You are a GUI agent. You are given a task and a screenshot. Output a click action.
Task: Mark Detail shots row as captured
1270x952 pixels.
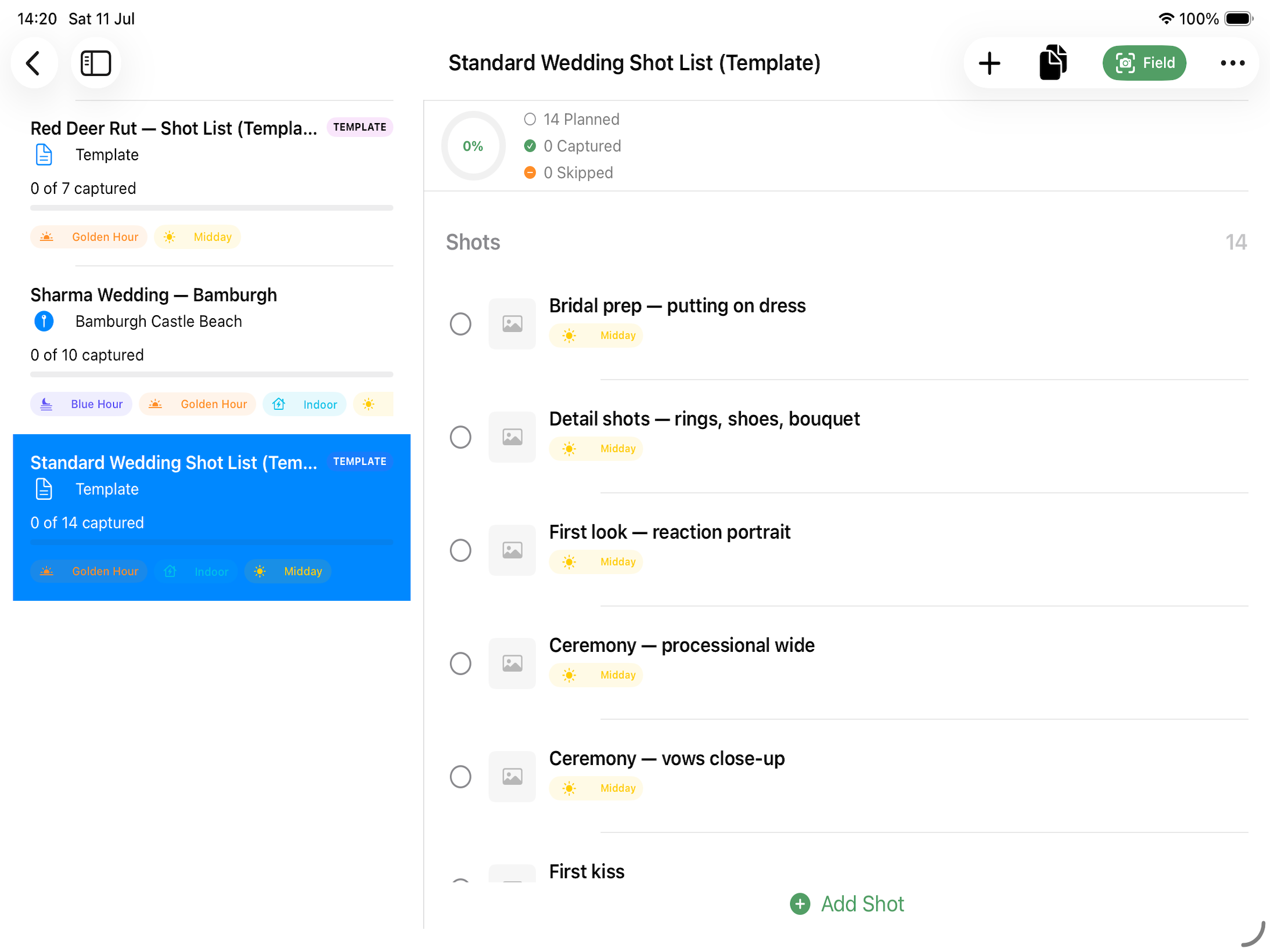pos(460,437)
